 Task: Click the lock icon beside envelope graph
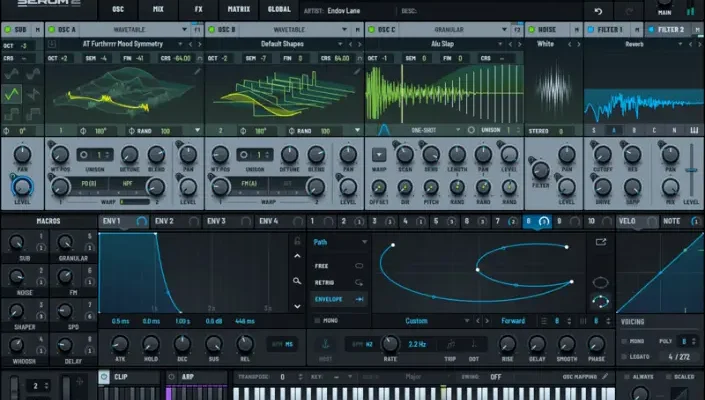pyautogui.click(x=297, y=243)
